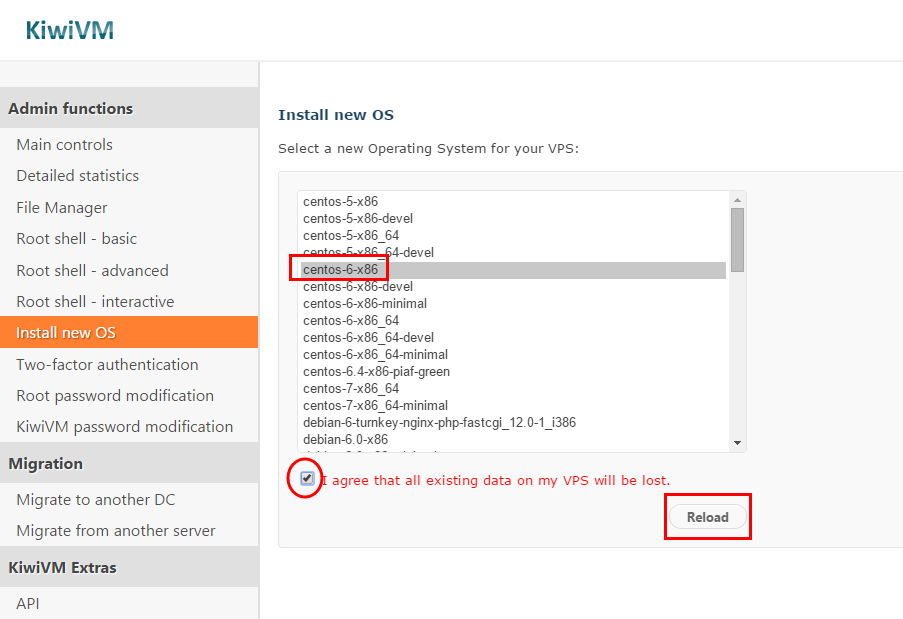This screenshot has width=903, height=619.
Task: Click OS list scrollbar down arrow
Action: point(737,443)
